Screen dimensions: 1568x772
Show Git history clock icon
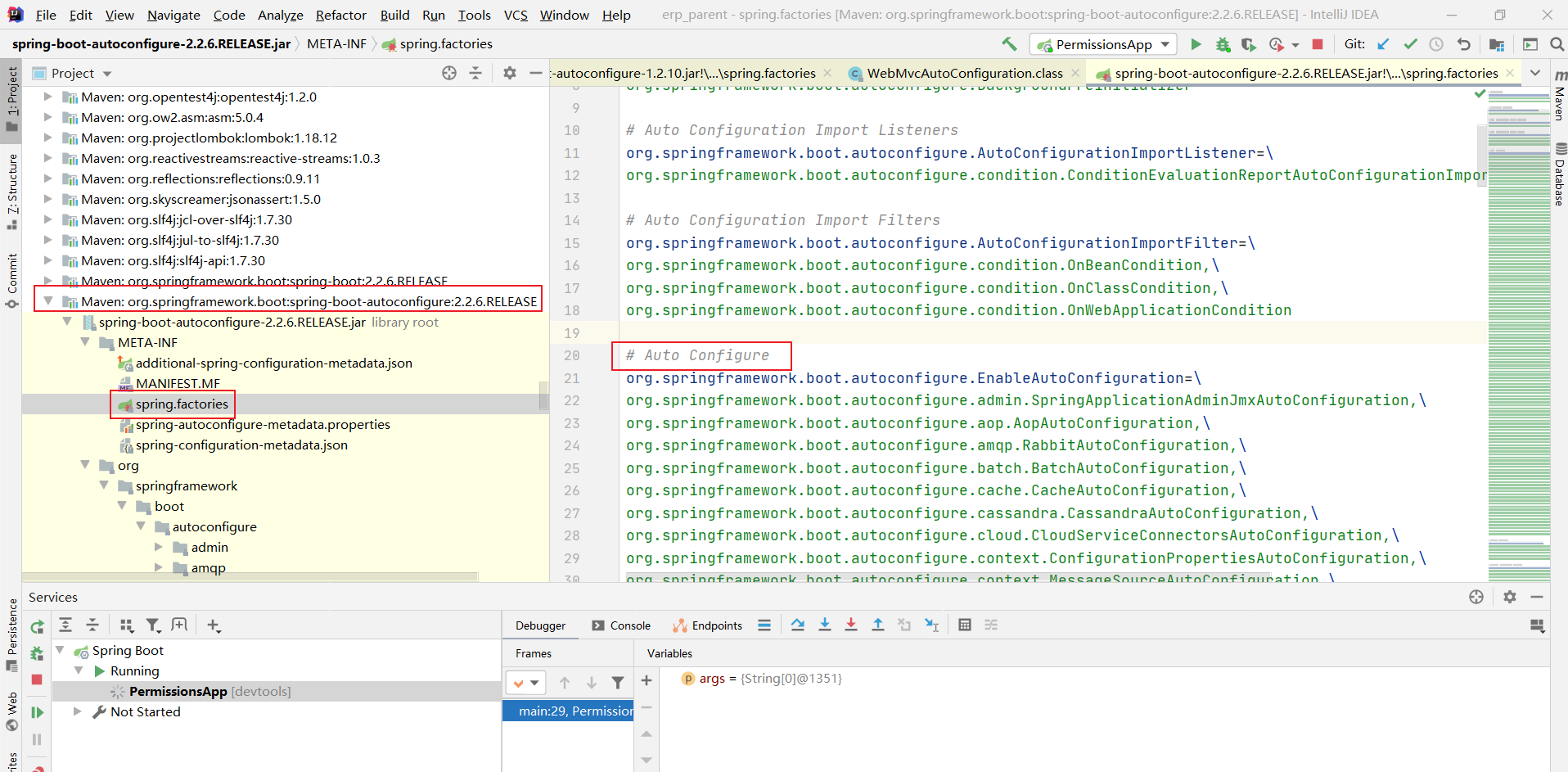tap(1436, 44)
